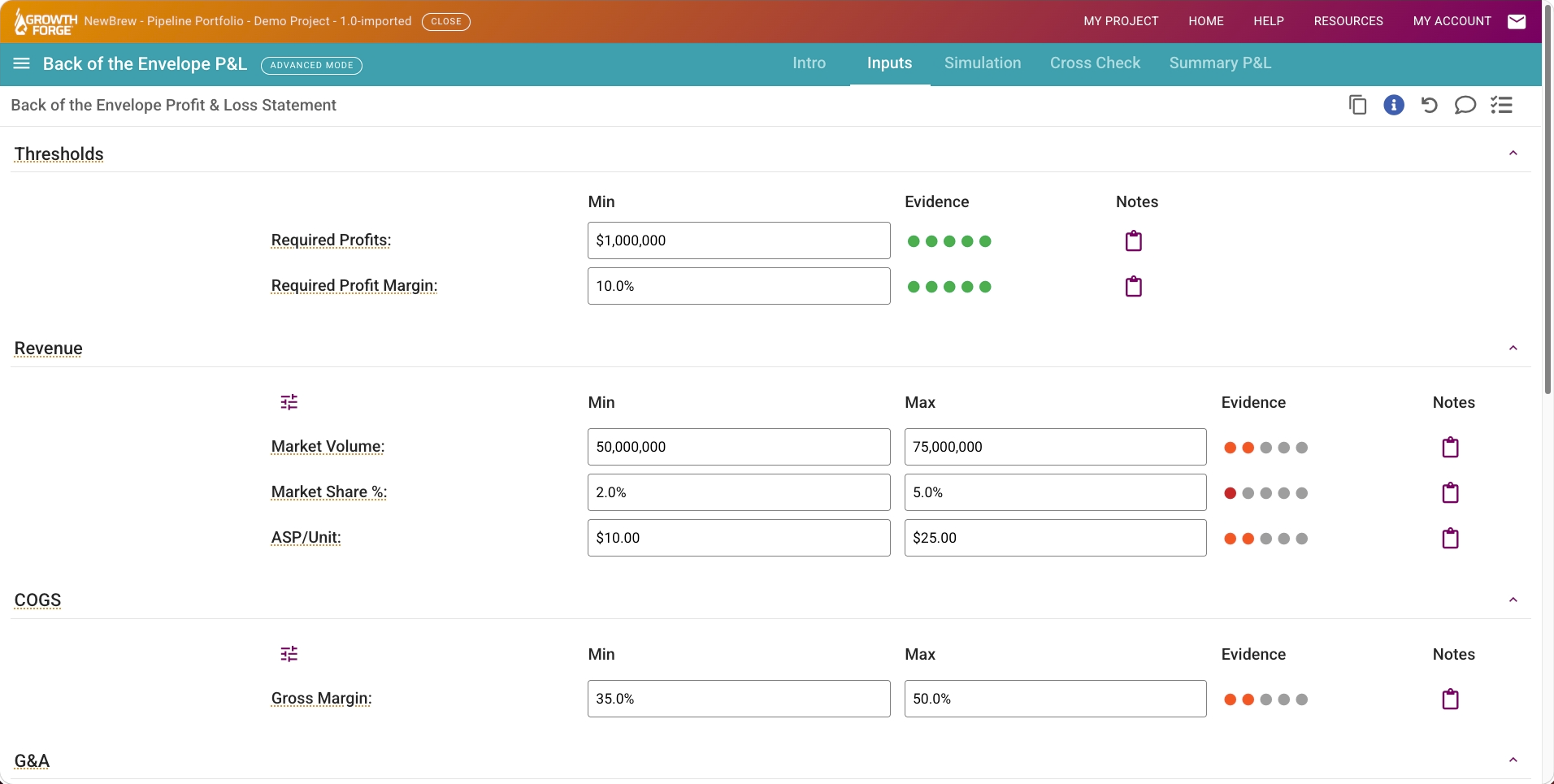This screenshot has width=1554, height=784.
Task: Click the copy icon in the statement toolbar
Action: 1357,105
